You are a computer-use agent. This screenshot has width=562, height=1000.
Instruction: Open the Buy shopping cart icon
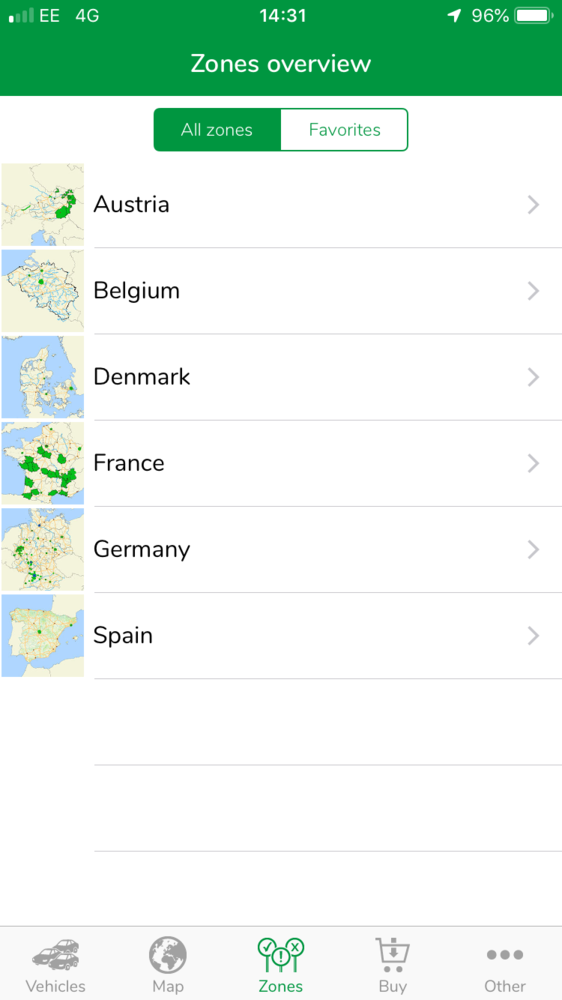tap(393, 955)
